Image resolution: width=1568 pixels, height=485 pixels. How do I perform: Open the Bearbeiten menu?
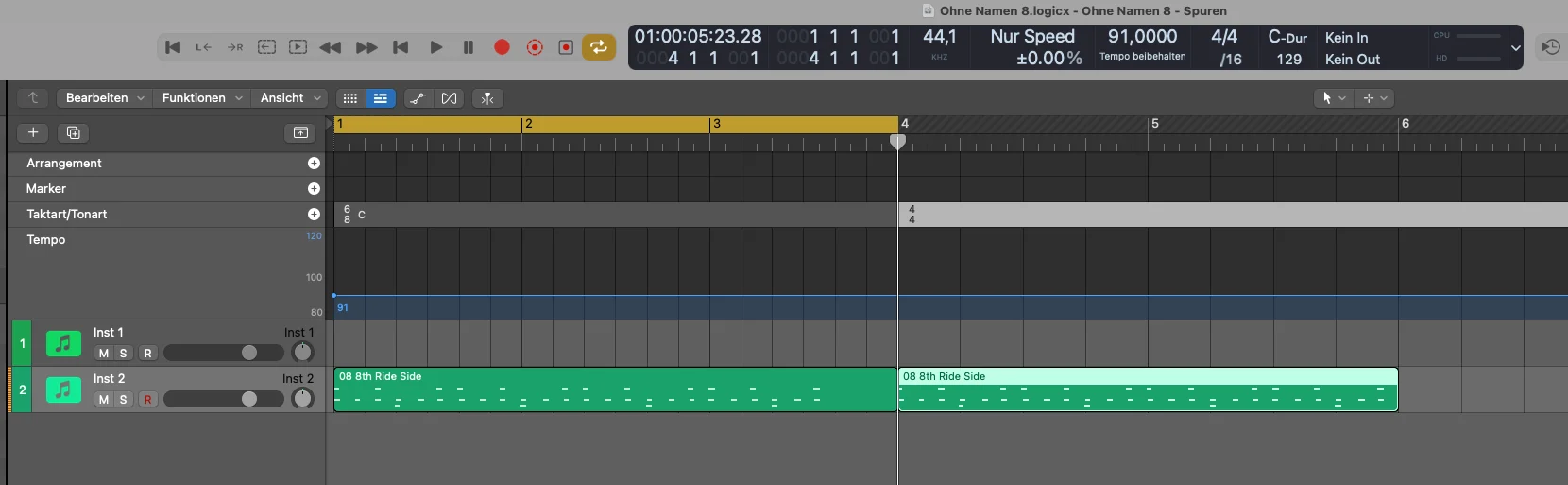pos(104,98)
